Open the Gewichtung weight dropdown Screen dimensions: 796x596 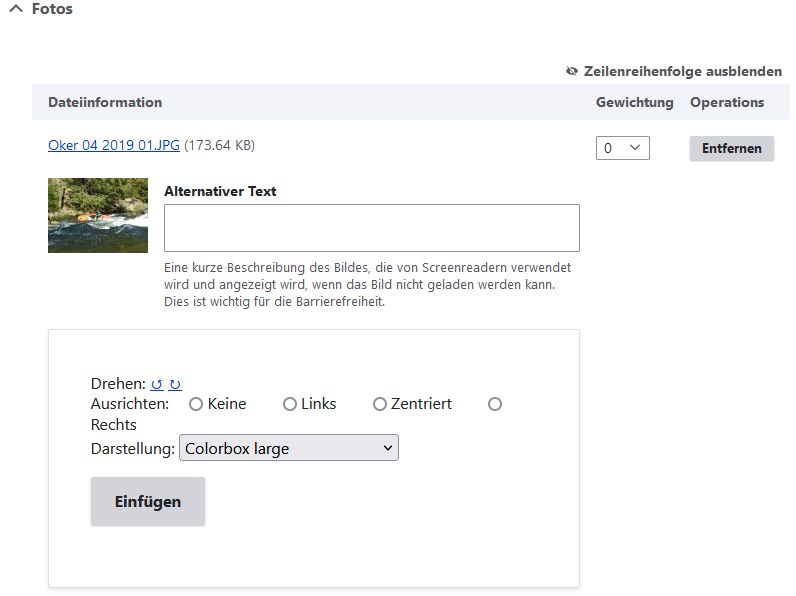[x=622, y=148]
